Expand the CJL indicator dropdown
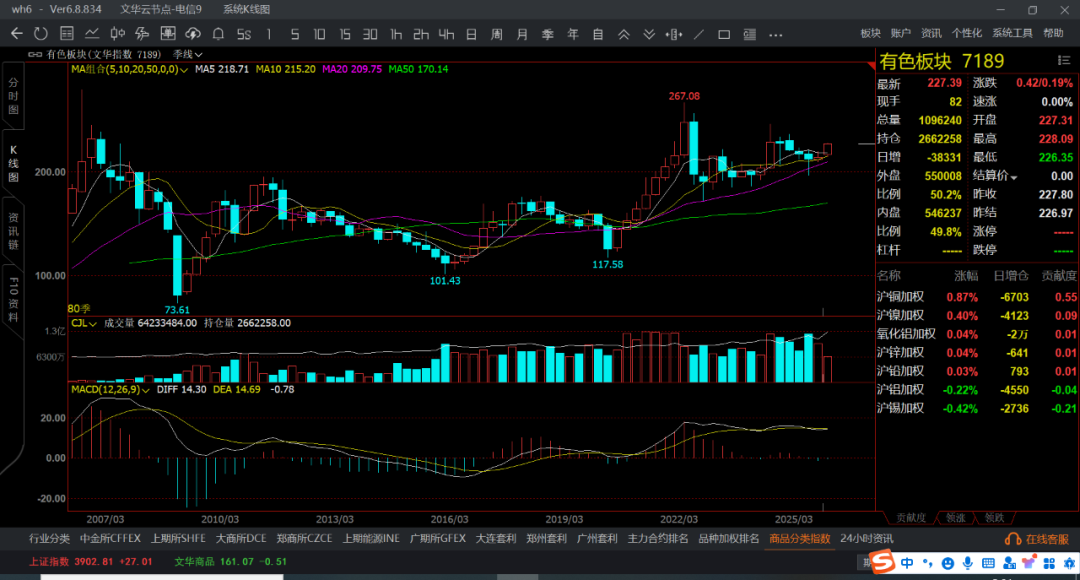 (92, 323)
